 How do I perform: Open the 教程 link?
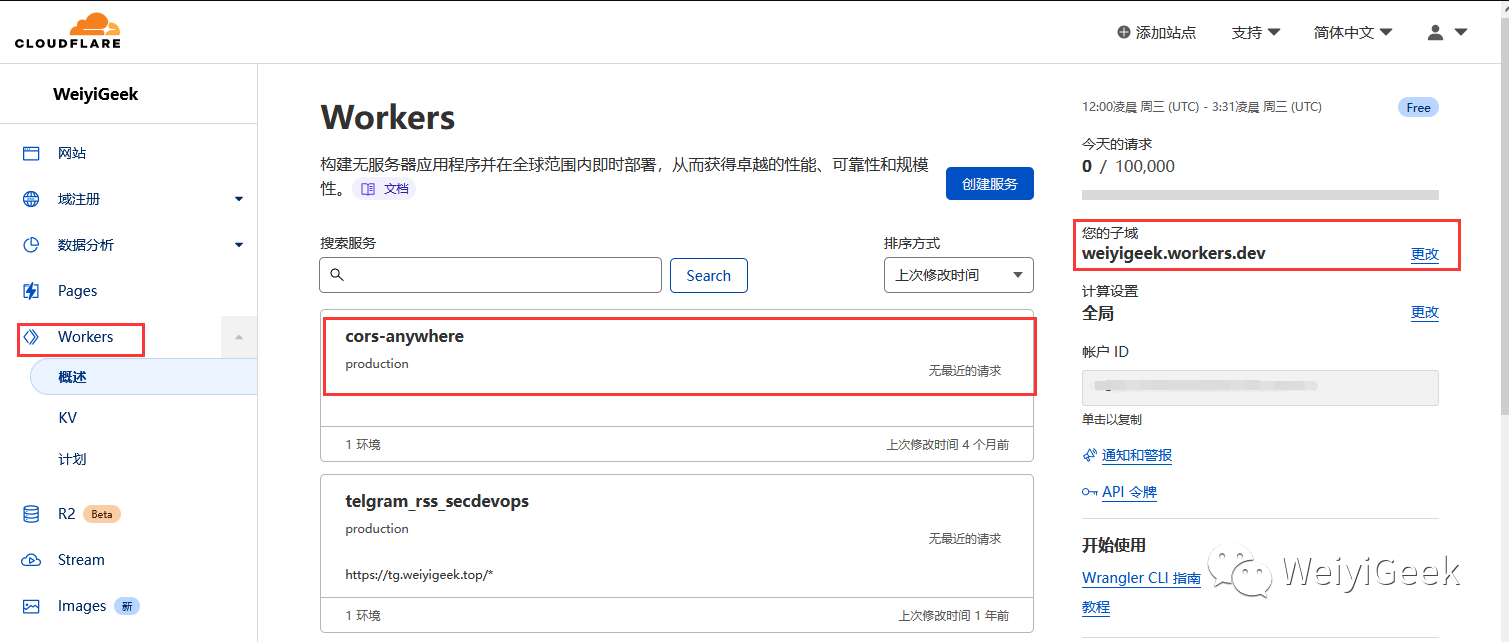(1096, 607)
